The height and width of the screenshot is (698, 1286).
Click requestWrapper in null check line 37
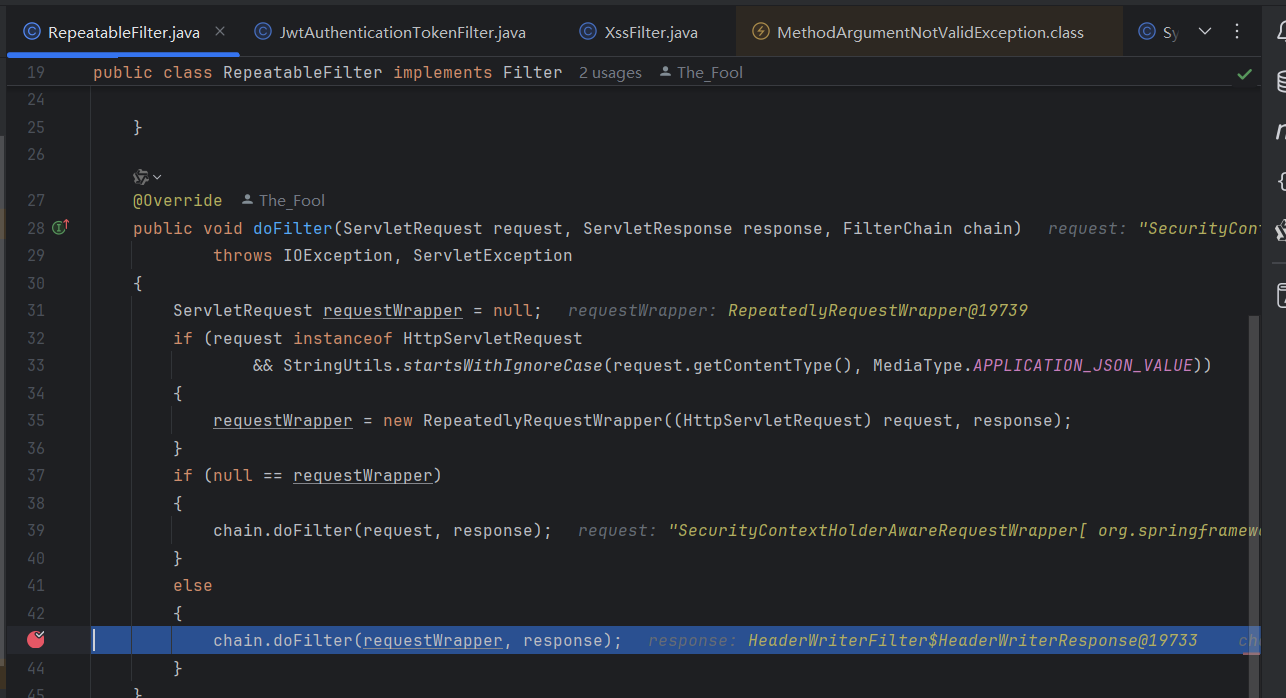[x=363, y=475]
